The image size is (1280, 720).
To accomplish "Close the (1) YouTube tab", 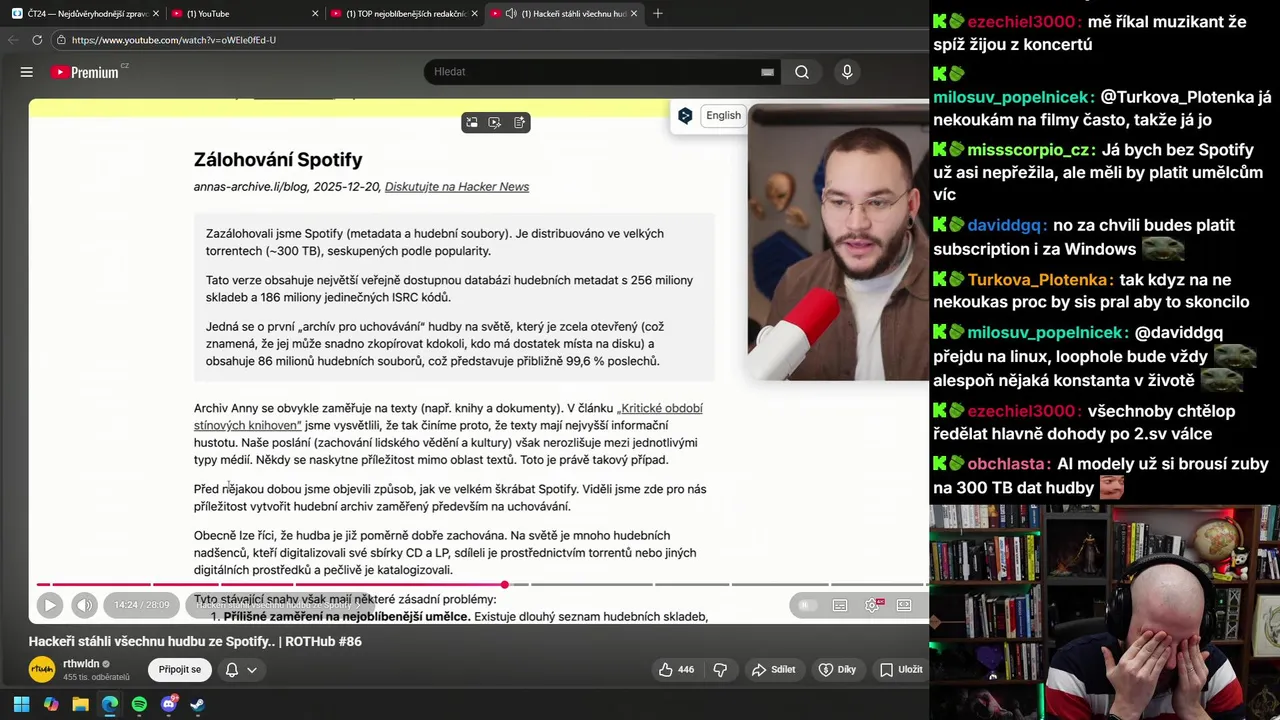I will [315, 14].
